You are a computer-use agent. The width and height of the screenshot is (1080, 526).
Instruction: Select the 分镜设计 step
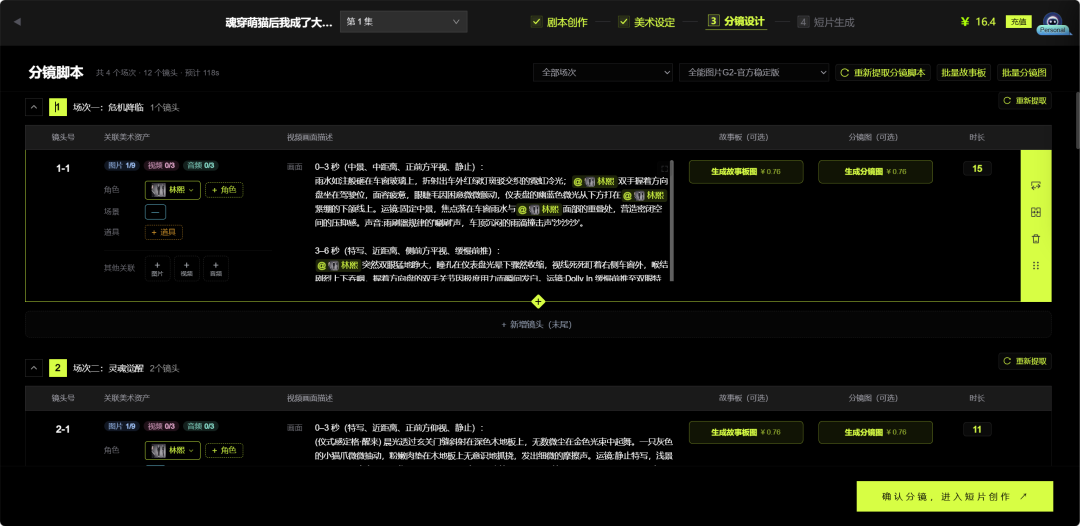tap(736, 21)
